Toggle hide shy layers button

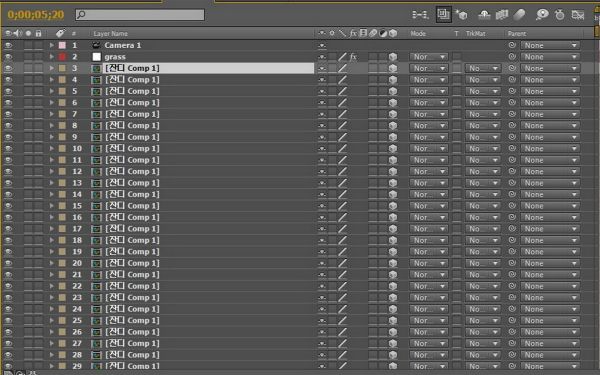click(484, 15)
